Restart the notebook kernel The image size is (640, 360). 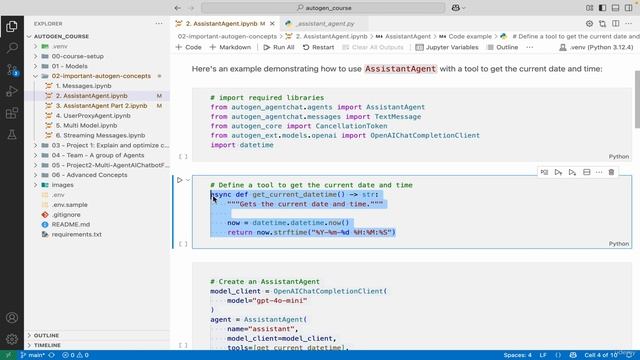(318, 47)
